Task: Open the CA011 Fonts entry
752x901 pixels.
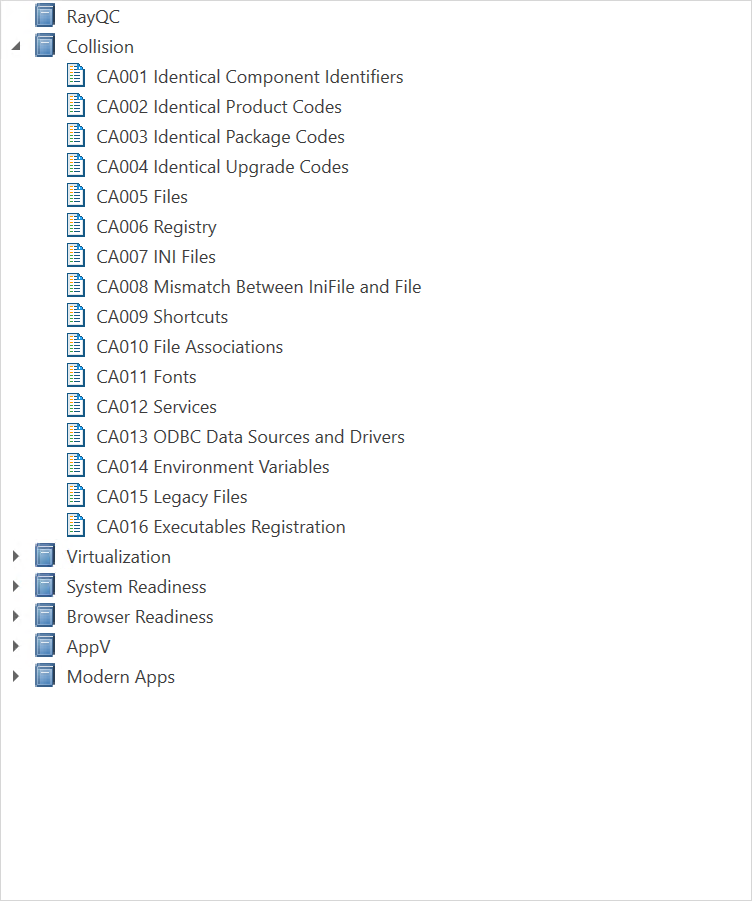Action: [146, 376]
